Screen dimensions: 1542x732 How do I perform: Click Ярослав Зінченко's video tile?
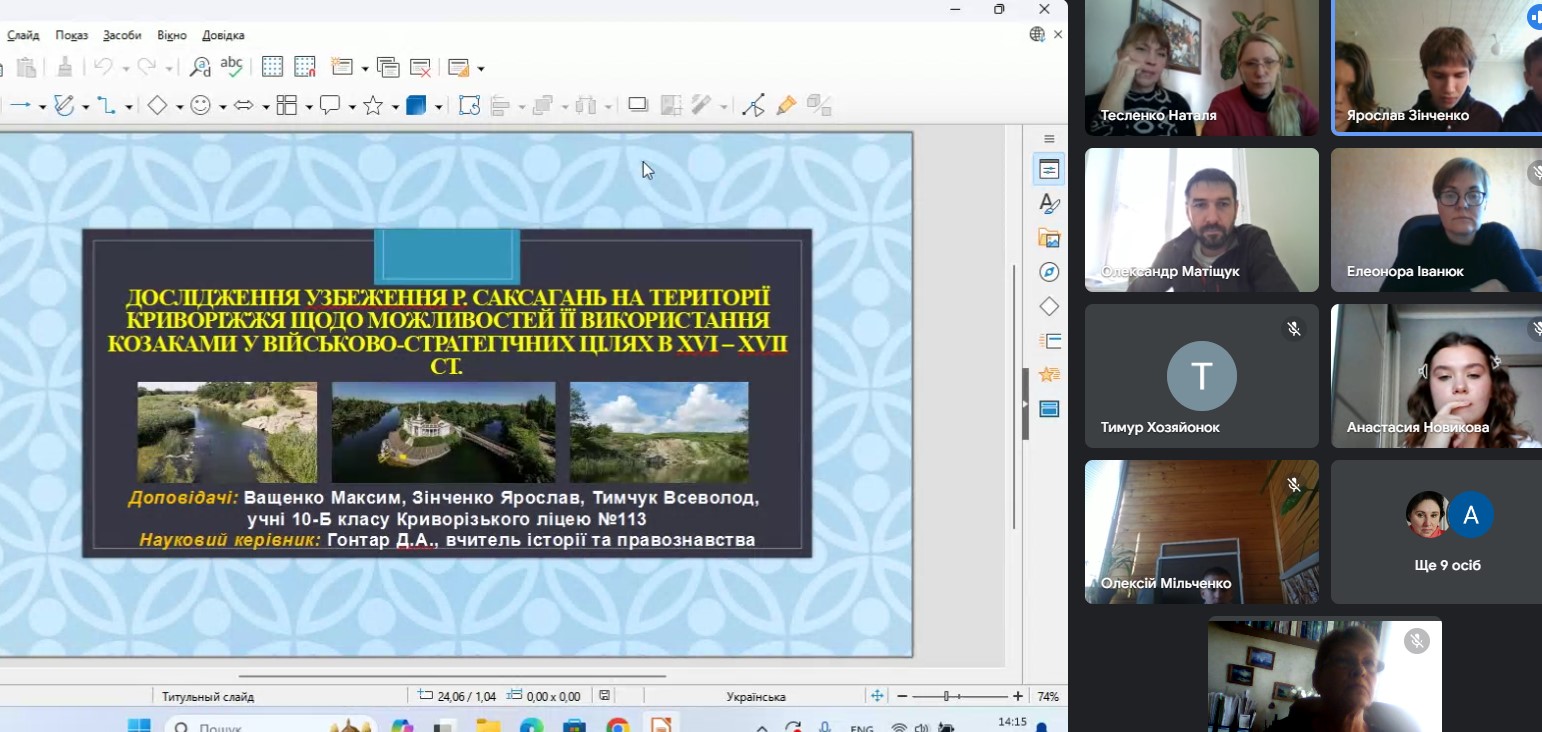click(x=1437, y=67)
